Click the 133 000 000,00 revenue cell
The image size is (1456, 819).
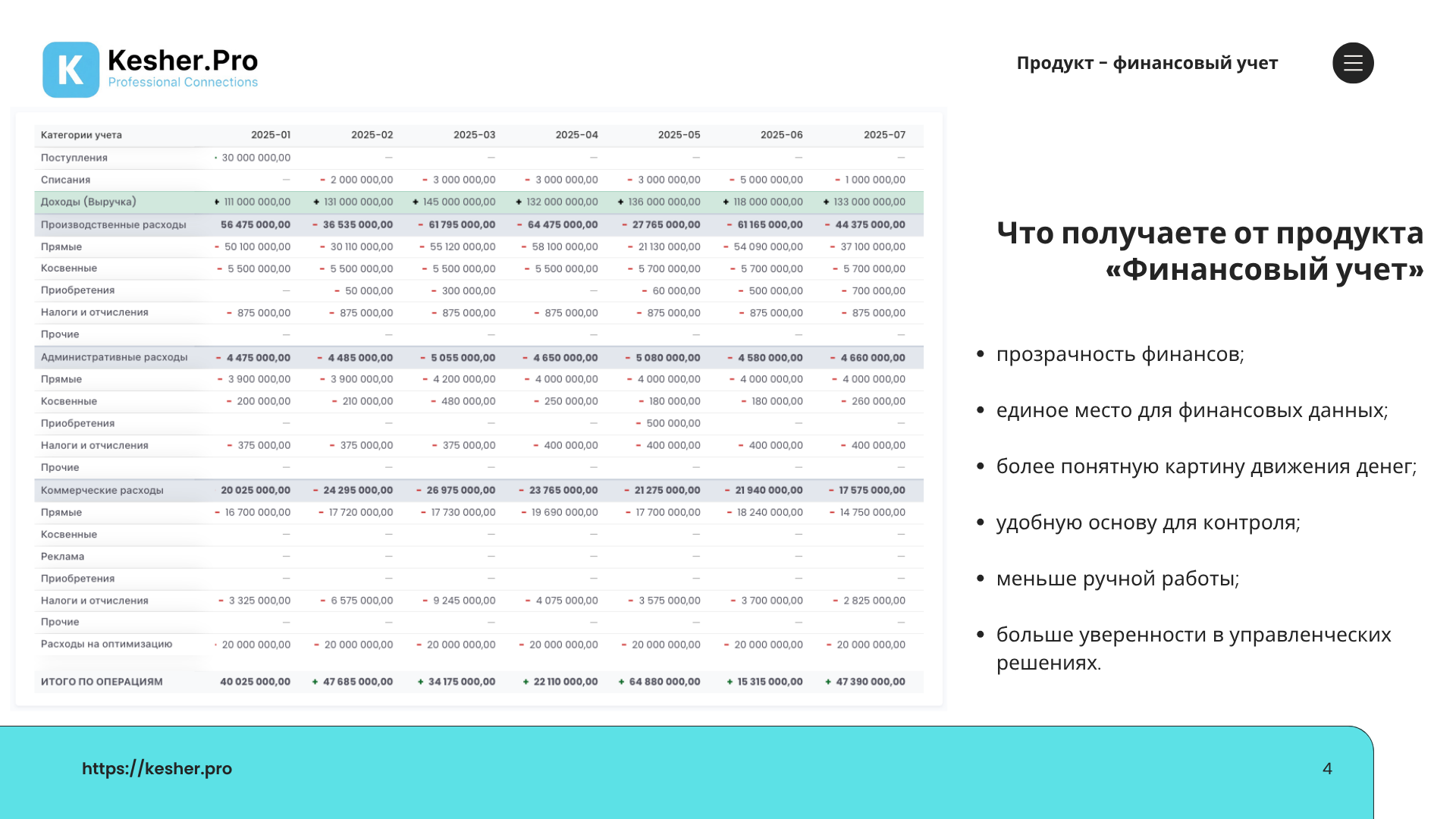click(864, 202)
